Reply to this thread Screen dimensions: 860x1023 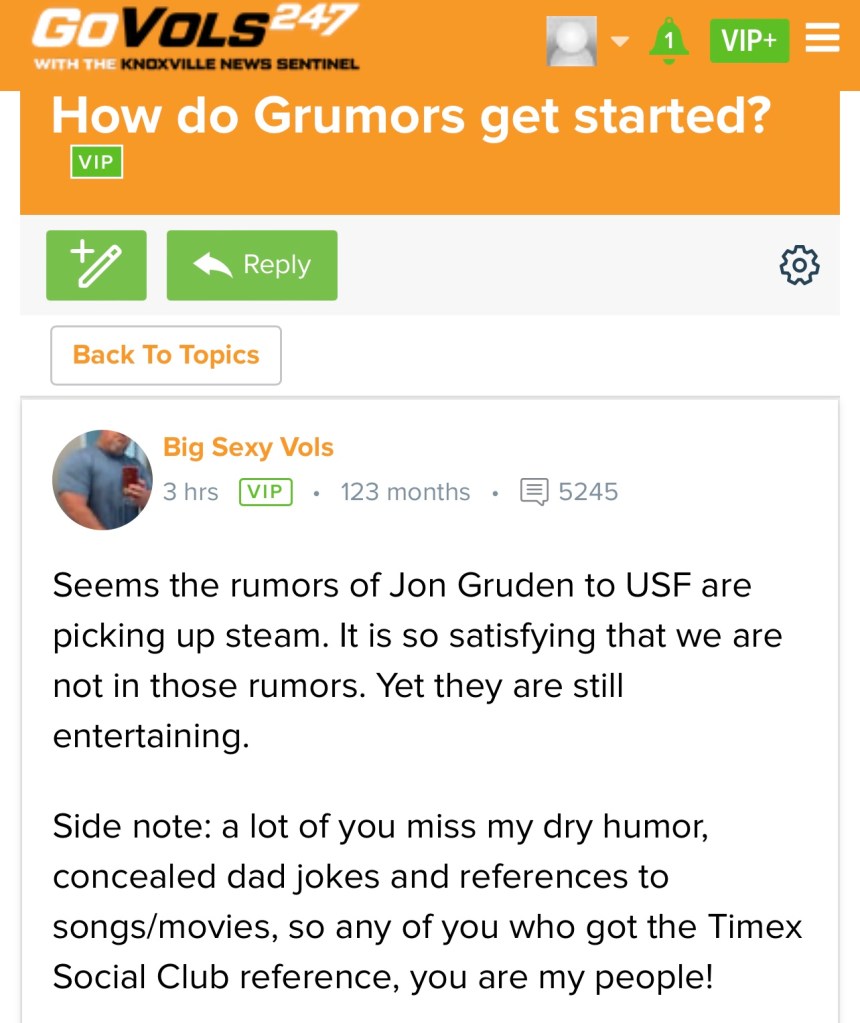(x=252, y=265)
